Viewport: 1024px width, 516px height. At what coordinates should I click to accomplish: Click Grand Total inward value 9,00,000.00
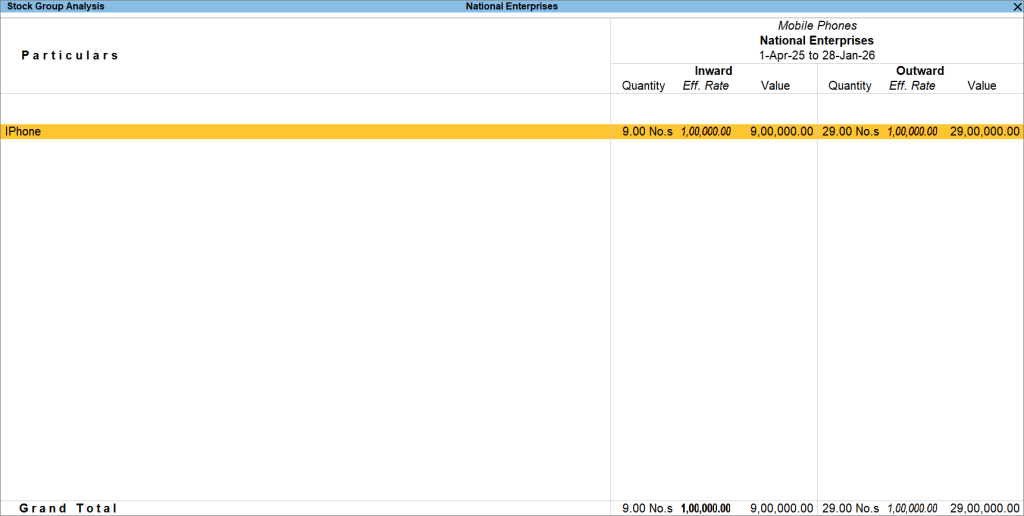tap(782, 508)
